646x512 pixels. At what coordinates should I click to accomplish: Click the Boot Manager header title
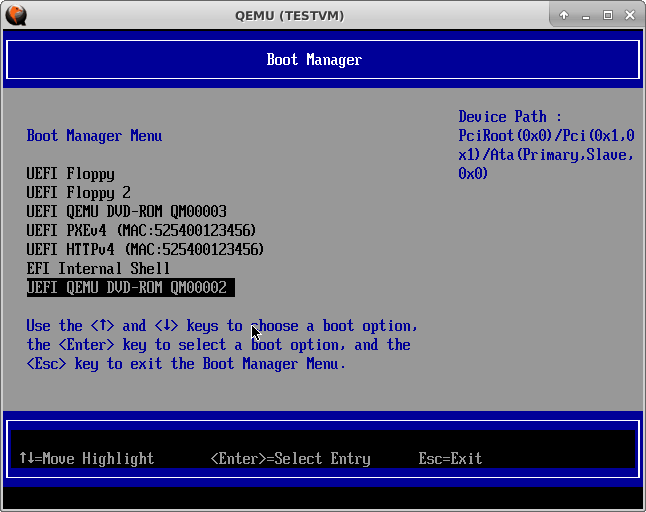click(314, 60)
